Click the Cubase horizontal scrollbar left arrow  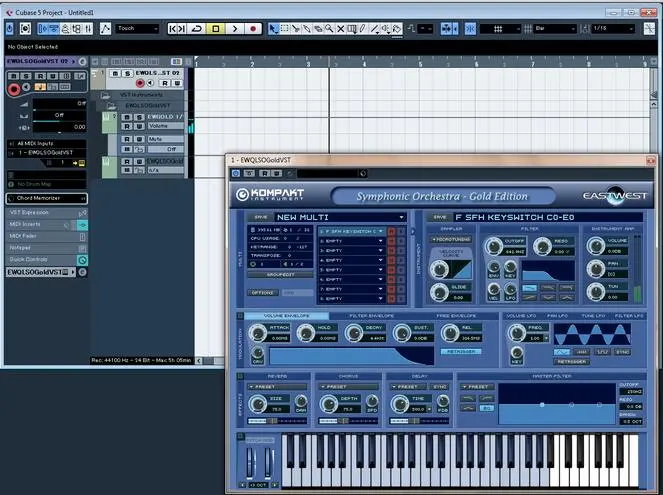click(x=198, y=361)
